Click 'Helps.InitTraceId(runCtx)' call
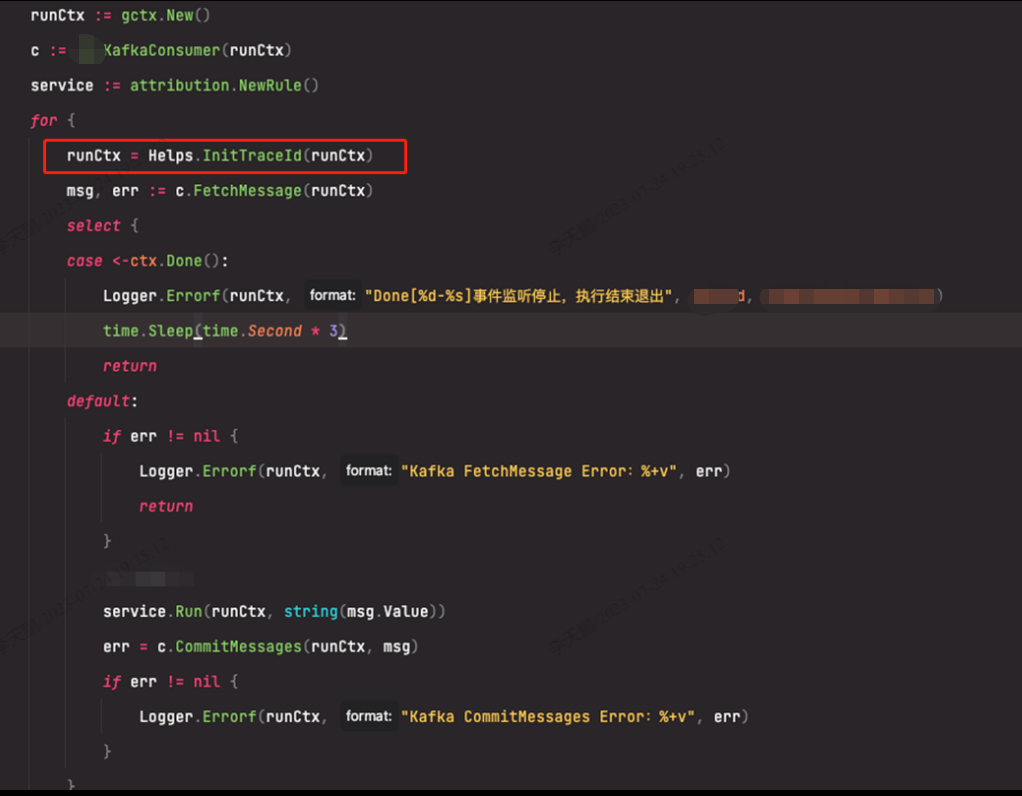Image resolution: width=1022 pixels, height=796 pixels. (x=261, y=156)
